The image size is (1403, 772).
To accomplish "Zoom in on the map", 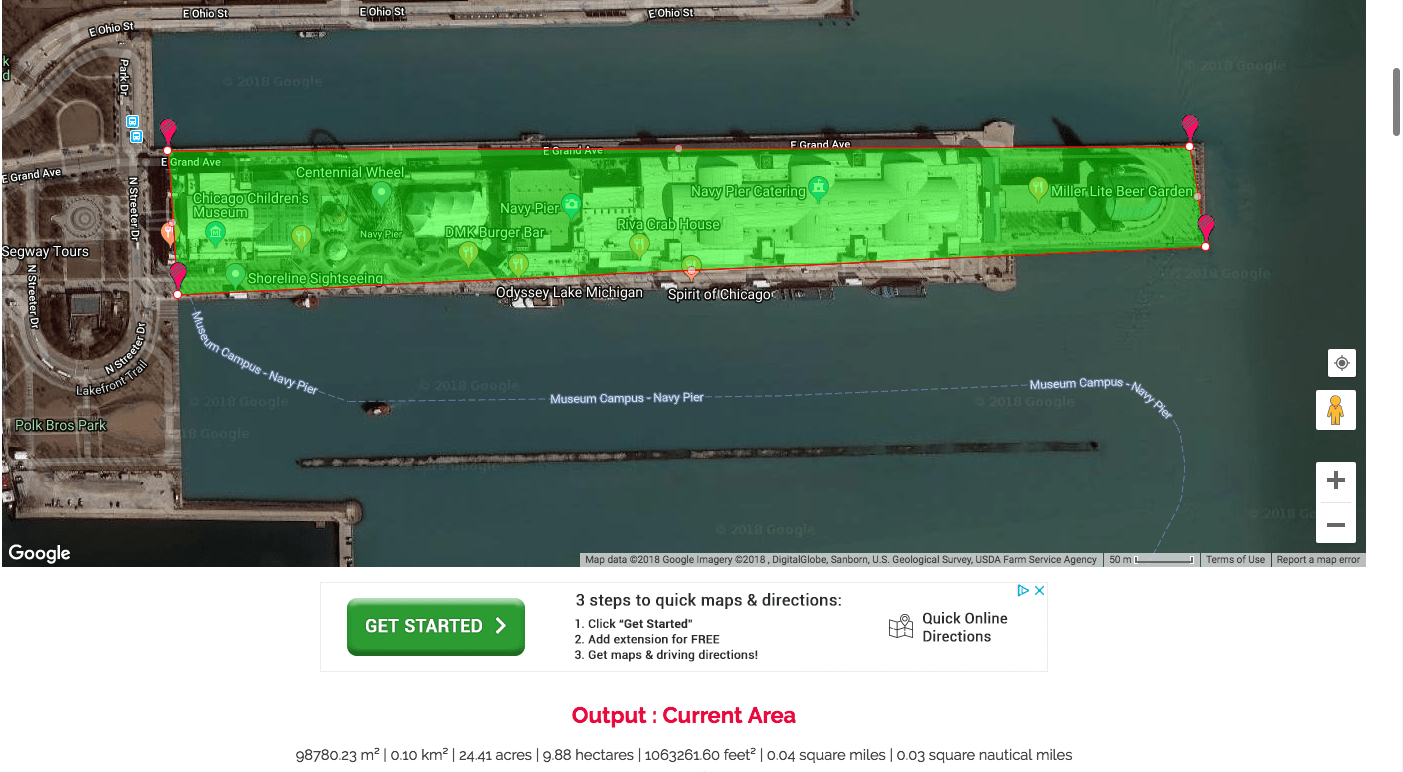I will [x=1335, y=481].
